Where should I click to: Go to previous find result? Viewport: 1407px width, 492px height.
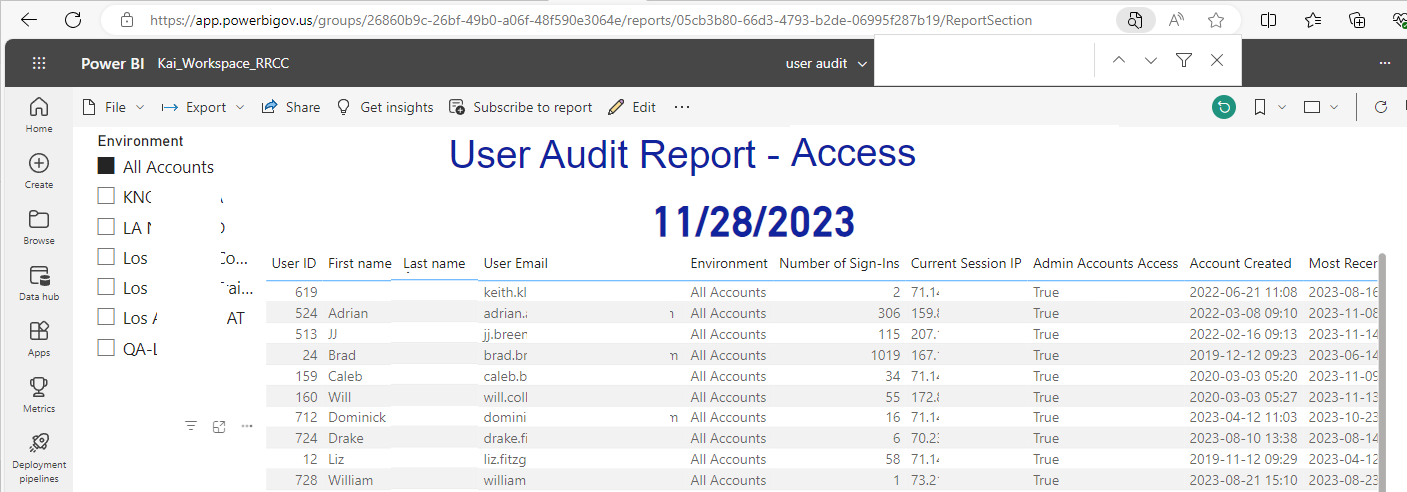click(x=1119, y=61)
